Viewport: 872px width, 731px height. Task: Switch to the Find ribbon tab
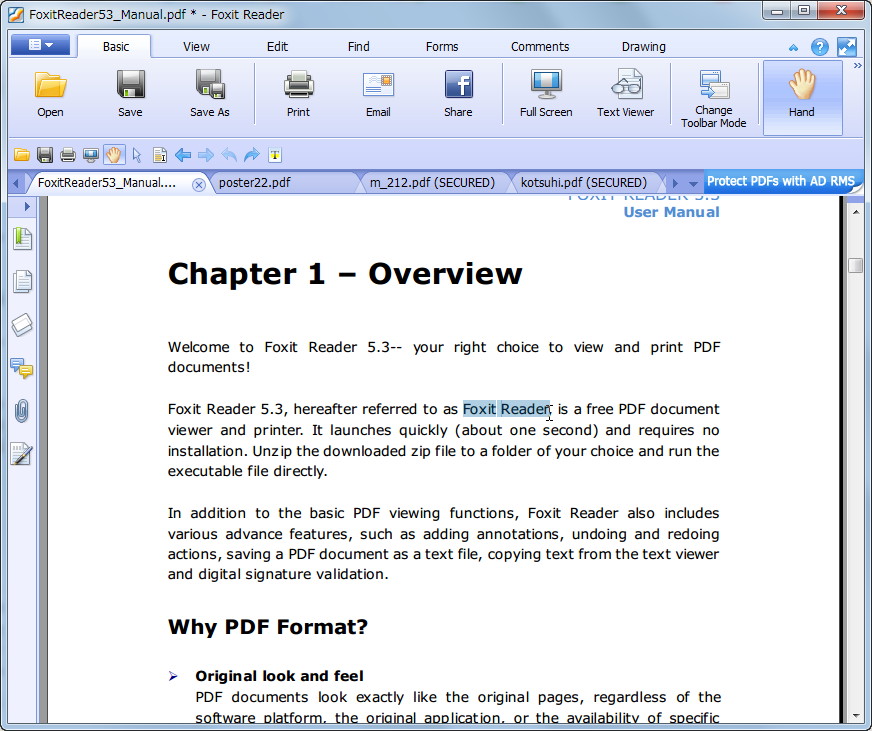(358, 47)
